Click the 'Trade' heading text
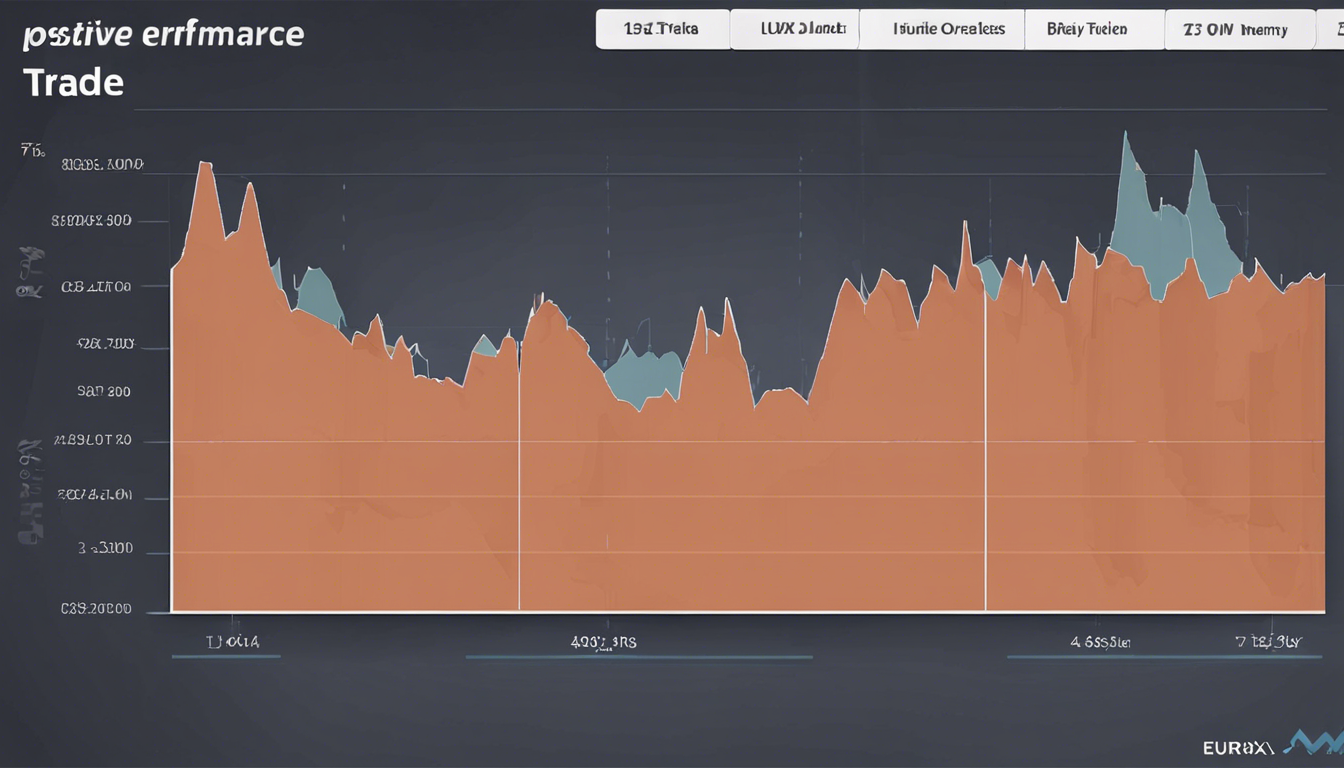This screenshot has height=768, width=1344. (73, 82)
